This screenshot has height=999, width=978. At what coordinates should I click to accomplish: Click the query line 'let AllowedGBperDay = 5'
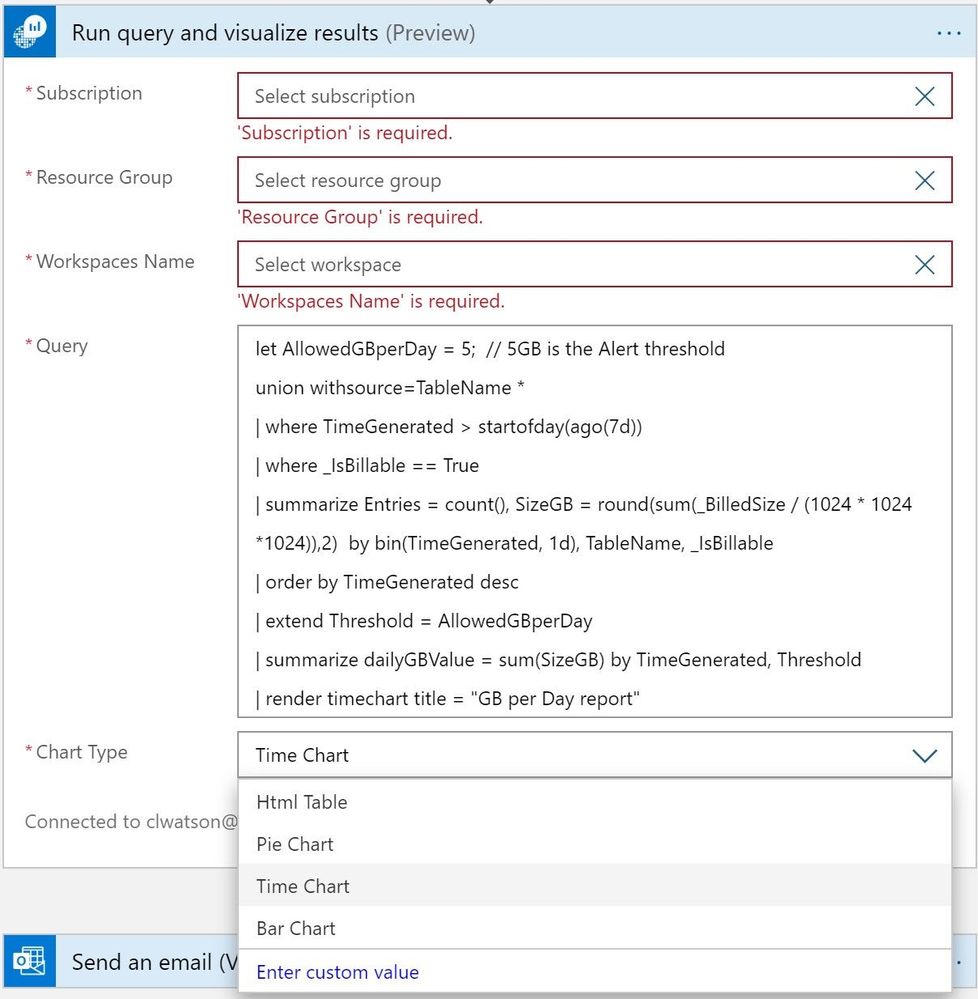coord(490,349)
